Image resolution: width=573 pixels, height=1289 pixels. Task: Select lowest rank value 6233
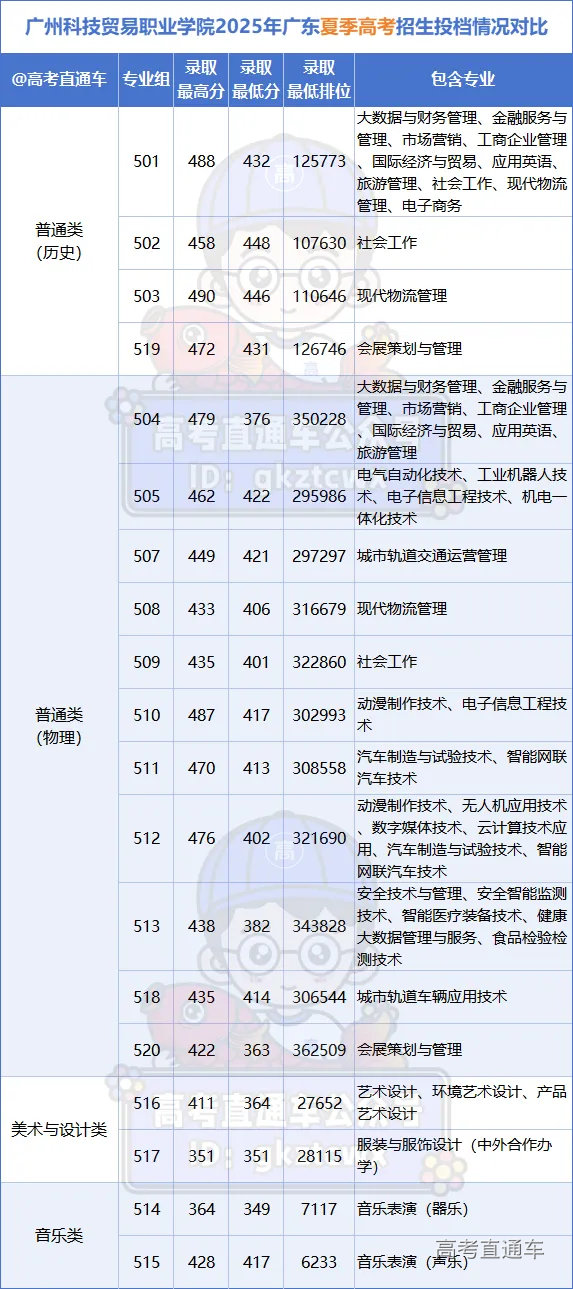click(x=319, y=1262)
